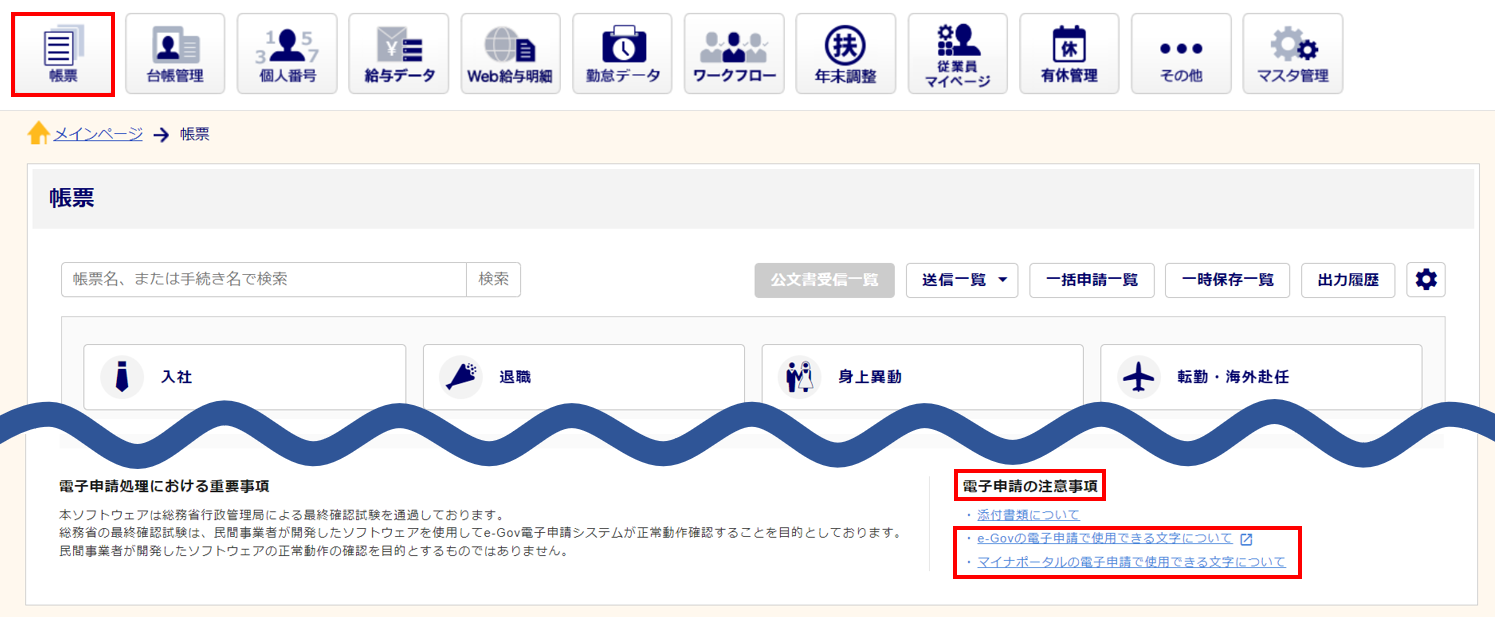Open 勤怠データ module
The height and width of the screenshot is (617, 1495).
[623, 55]
